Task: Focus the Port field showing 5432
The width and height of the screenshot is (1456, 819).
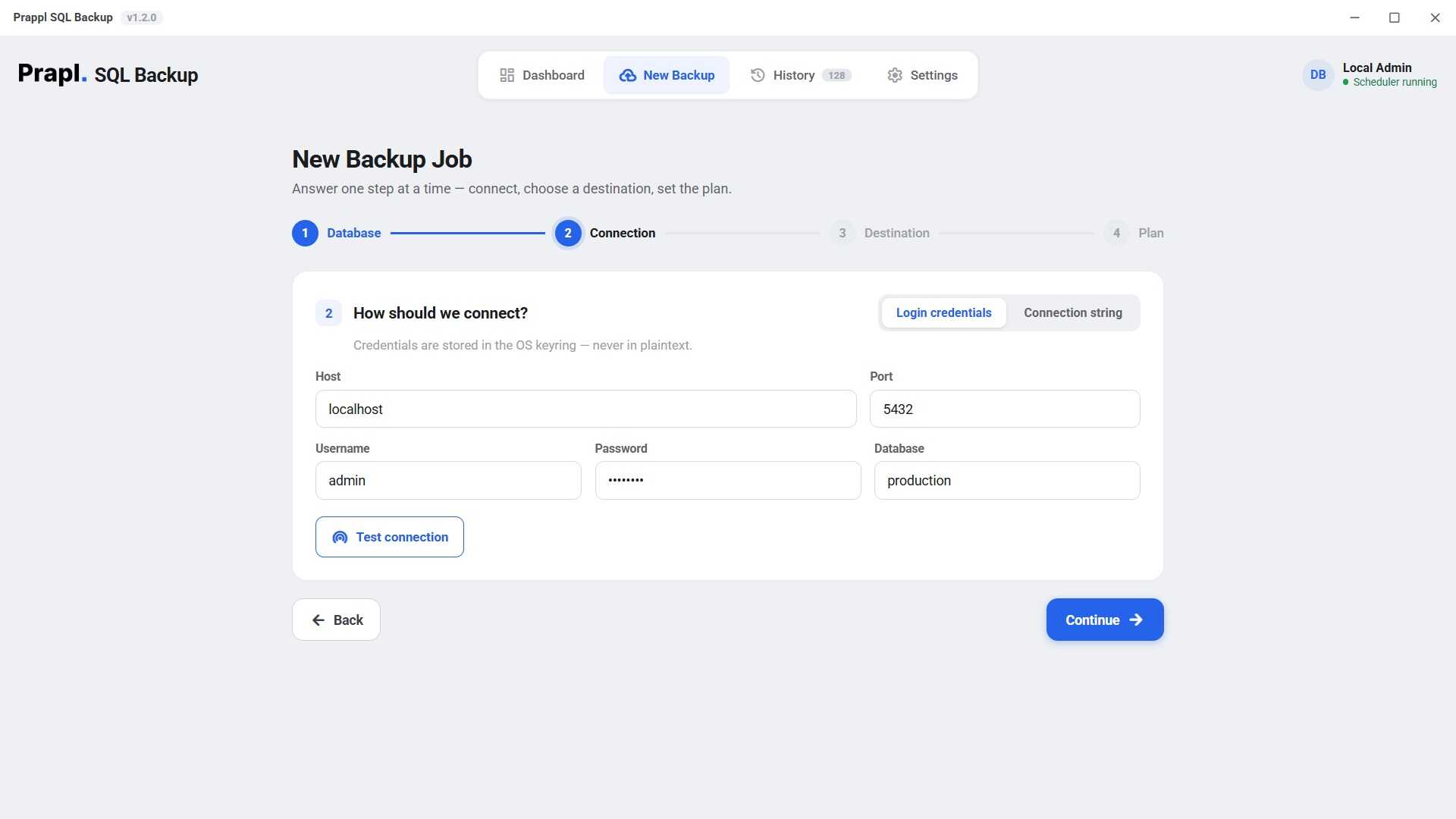Action: point(1004,409)
